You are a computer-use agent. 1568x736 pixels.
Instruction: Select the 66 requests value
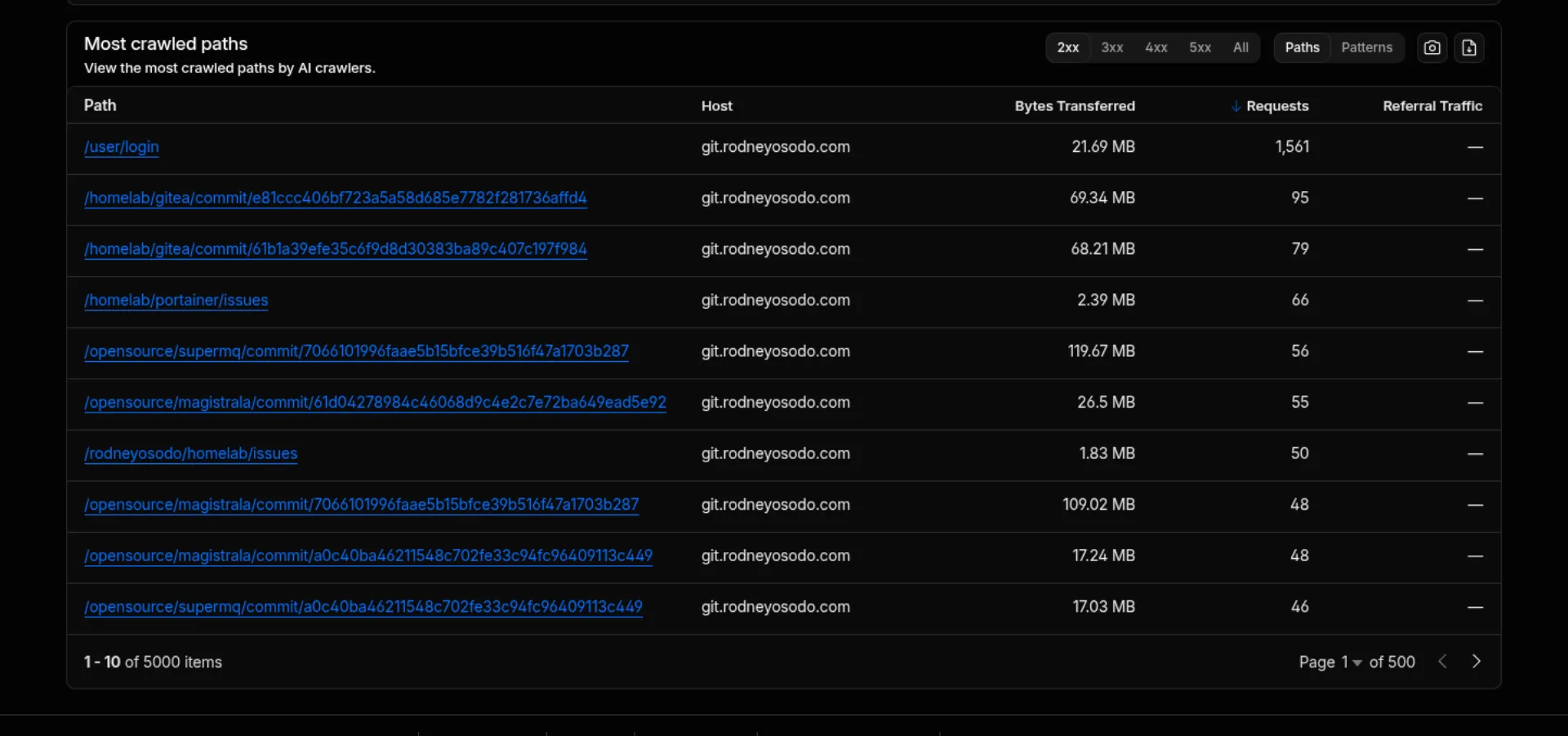[x=1300, y=300]
